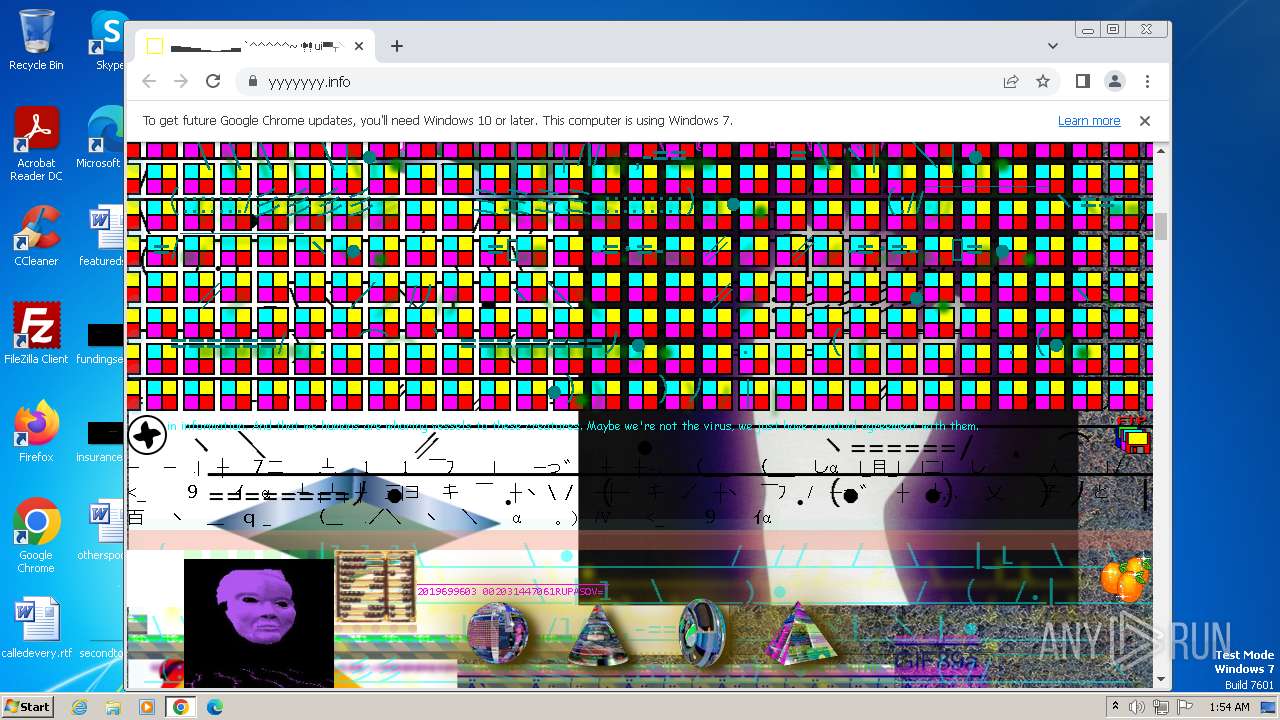
Task: Open File Explorer from taskbar
Action: tap(113, 707)
